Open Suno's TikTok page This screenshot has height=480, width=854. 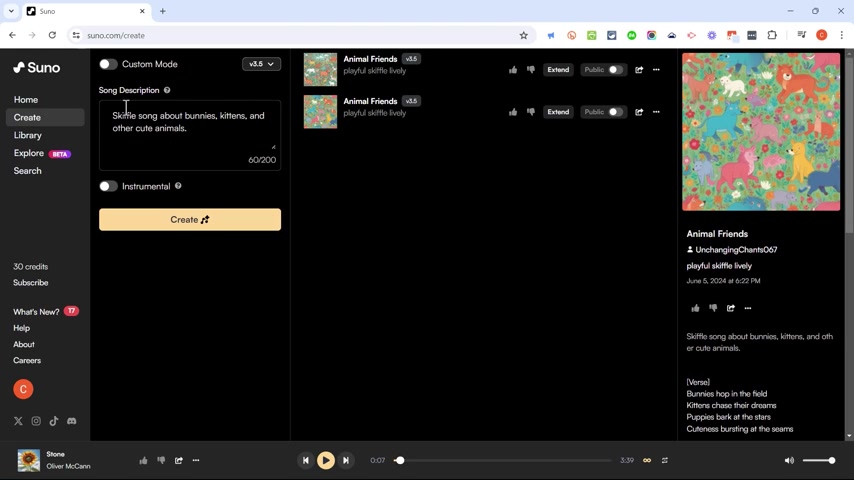click(53, 421)
